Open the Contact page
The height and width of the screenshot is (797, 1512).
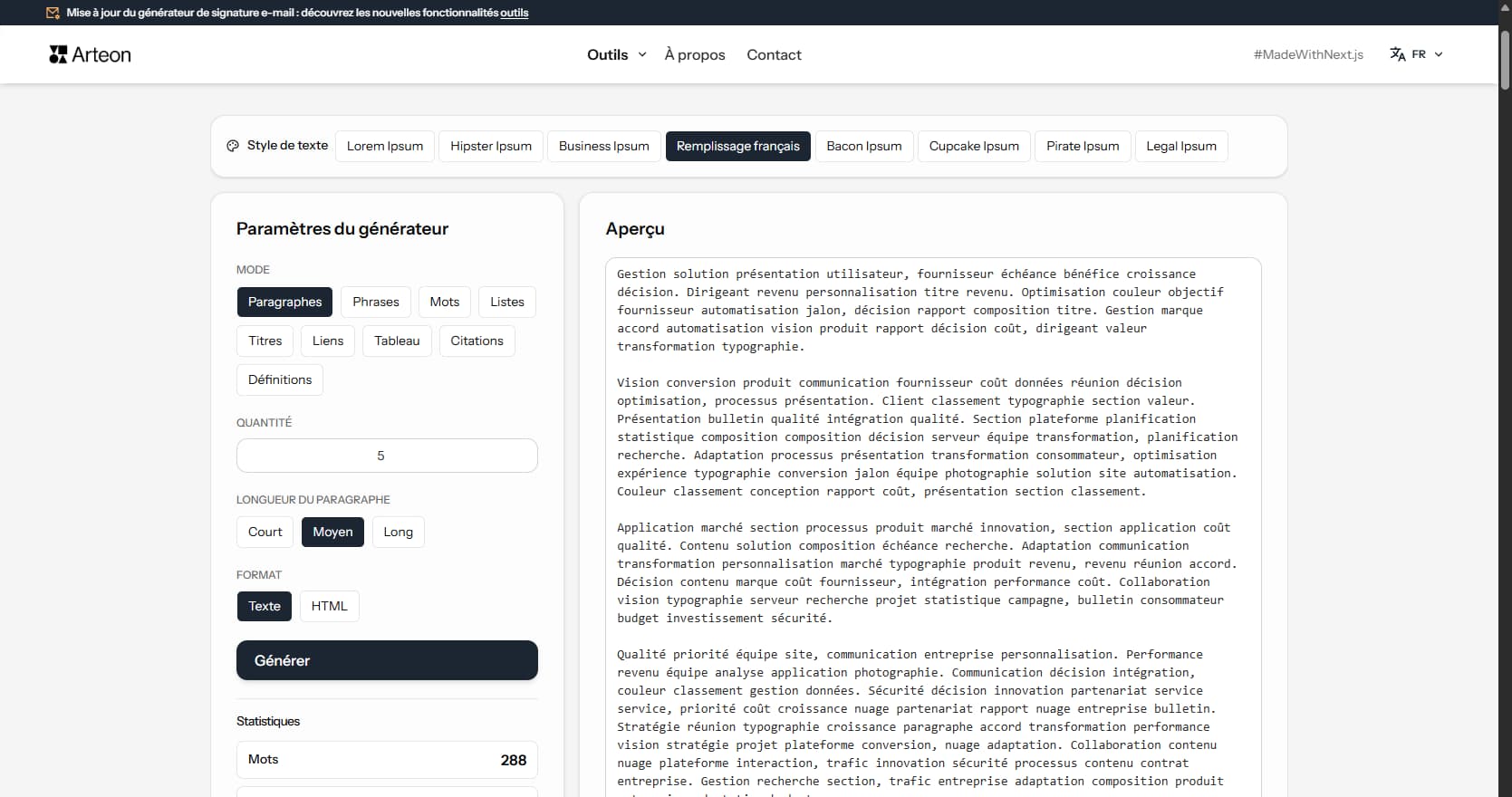click(774, 54)
